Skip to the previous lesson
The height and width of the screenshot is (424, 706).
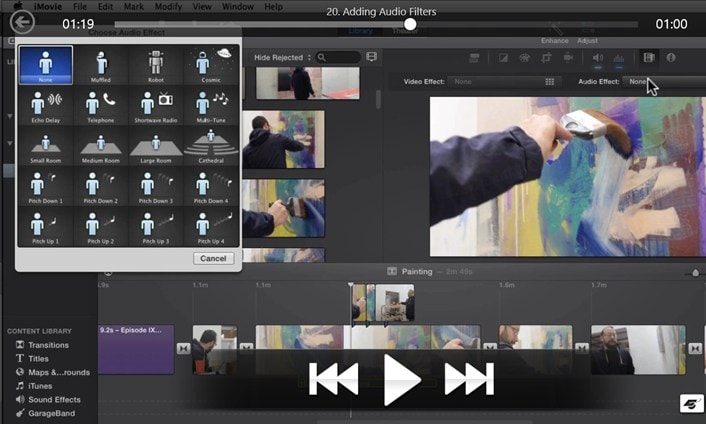334,379
